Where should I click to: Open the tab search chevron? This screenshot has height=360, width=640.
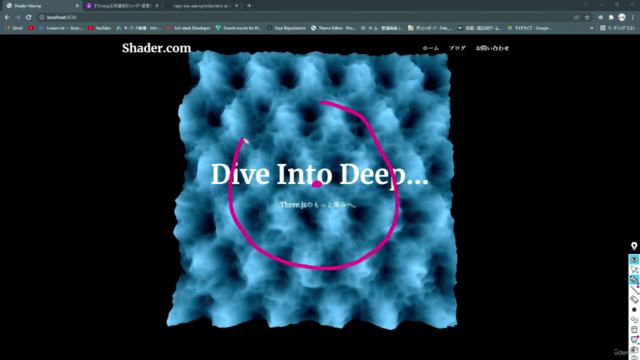point(586,5)
